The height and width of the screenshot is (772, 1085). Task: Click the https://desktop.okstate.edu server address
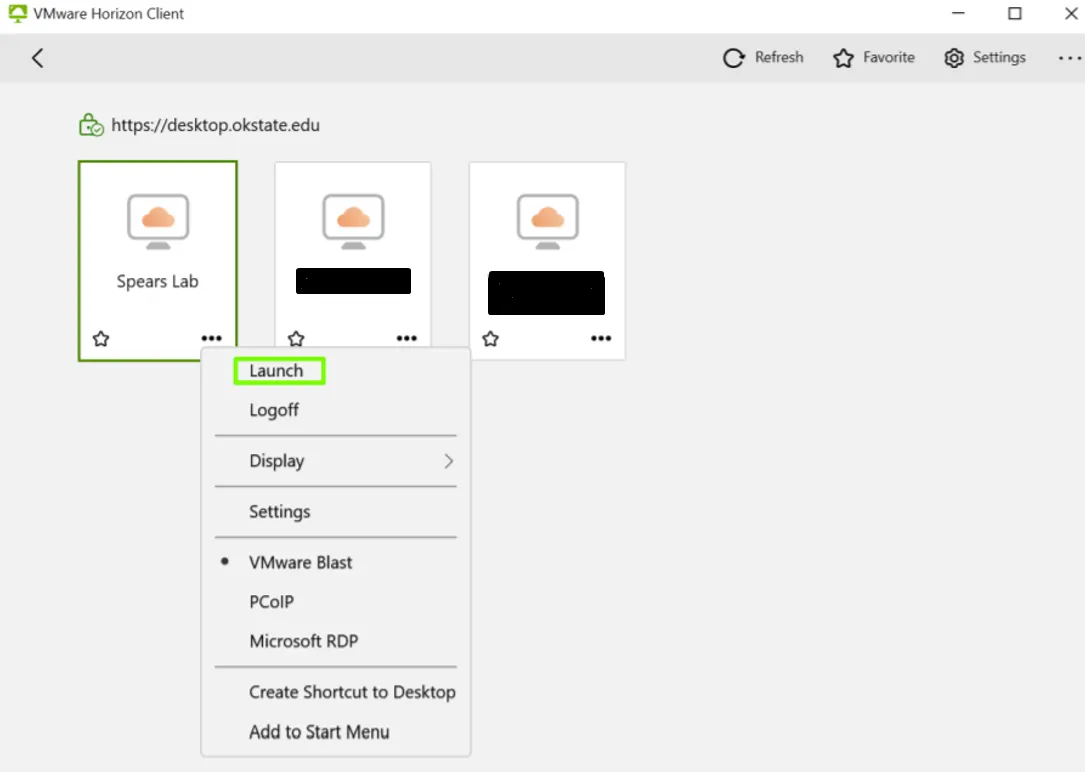pos(215,125)
